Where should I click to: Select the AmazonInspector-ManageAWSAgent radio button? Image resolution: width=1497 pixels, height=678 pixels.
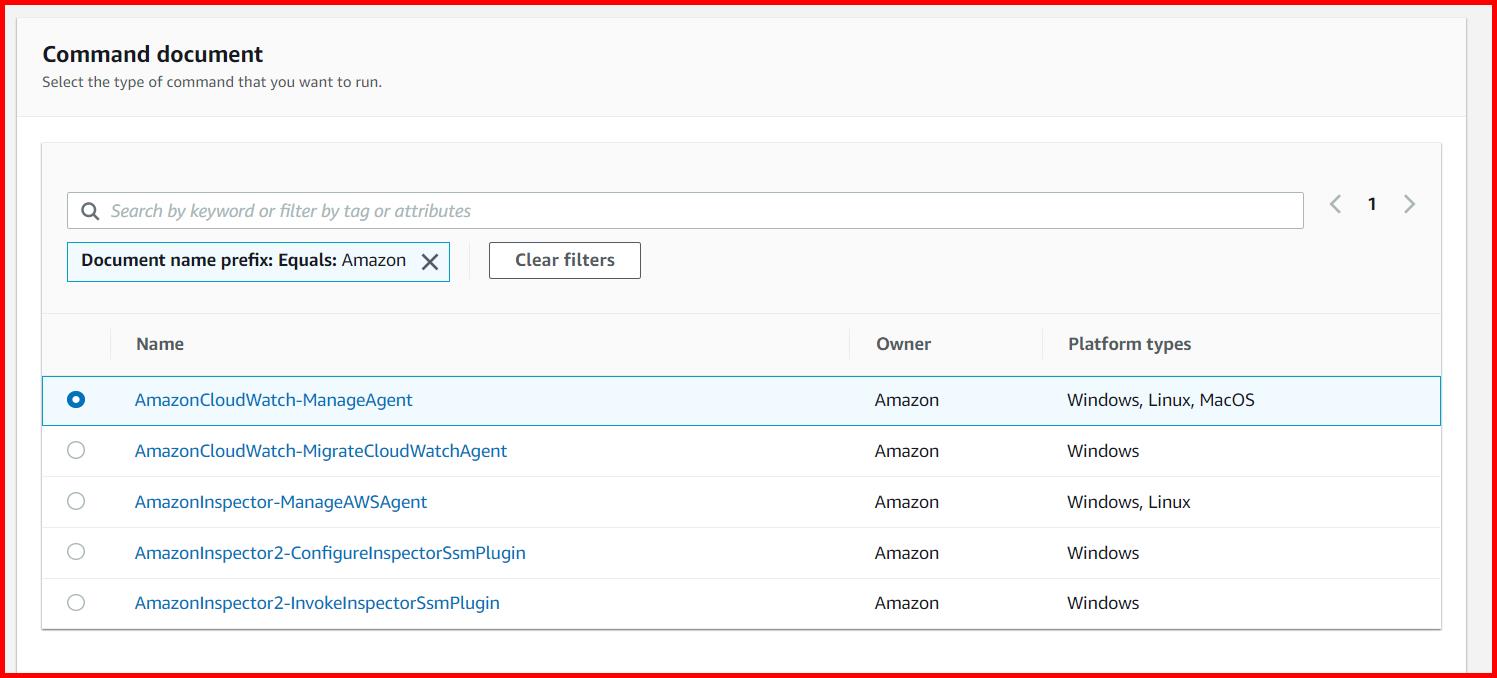(76, 501)
